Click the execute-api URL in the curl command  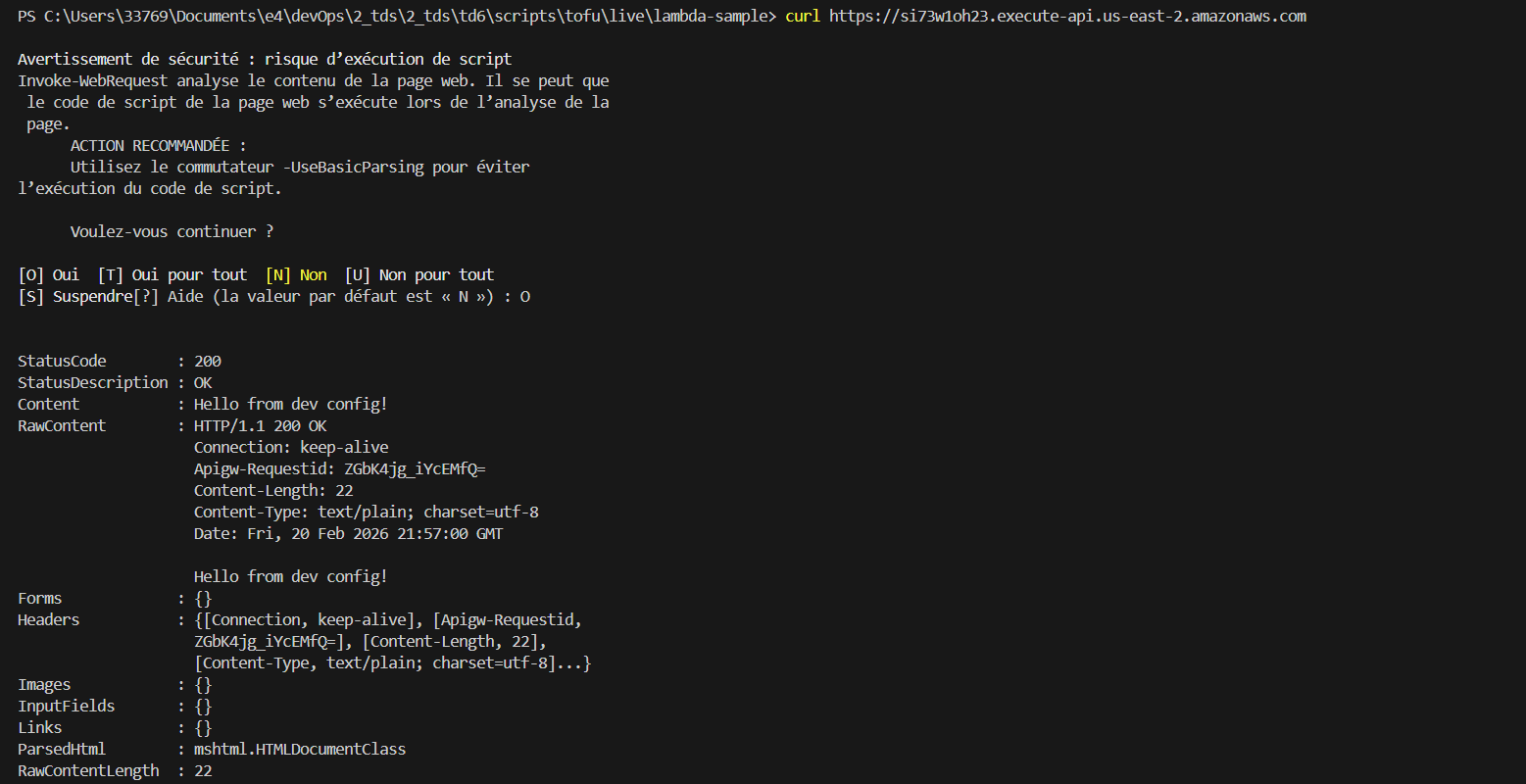coord(1067,16)
